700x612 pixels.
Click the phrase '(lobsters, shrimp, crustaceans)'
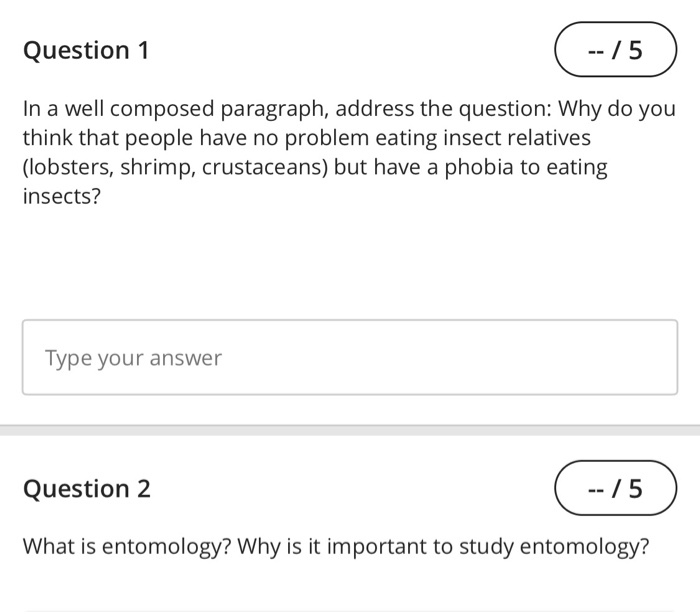(175, 167)
